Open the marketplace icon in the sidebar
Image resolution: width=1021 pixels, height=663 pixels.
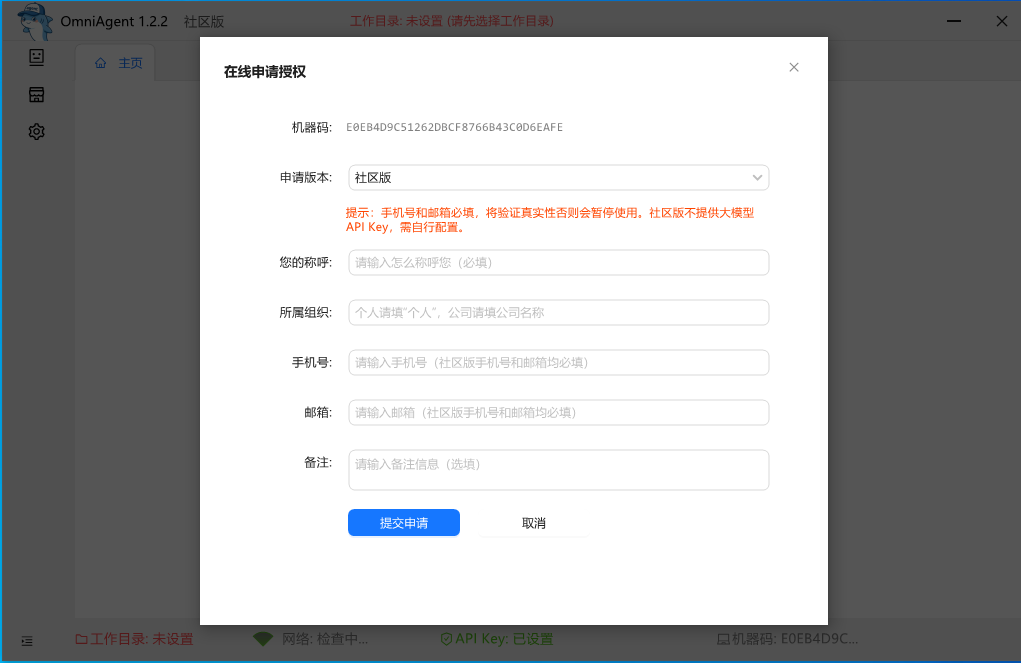(36, 94)
